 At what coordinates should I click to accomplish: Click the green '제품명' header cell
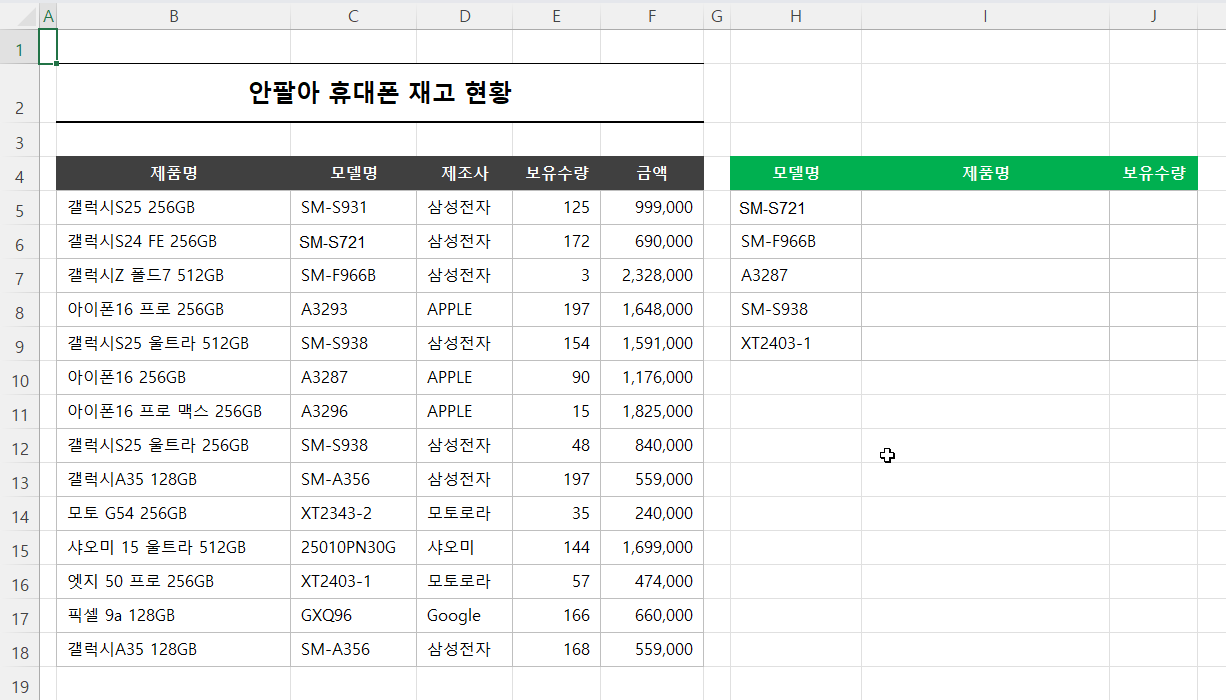(985, 174)
